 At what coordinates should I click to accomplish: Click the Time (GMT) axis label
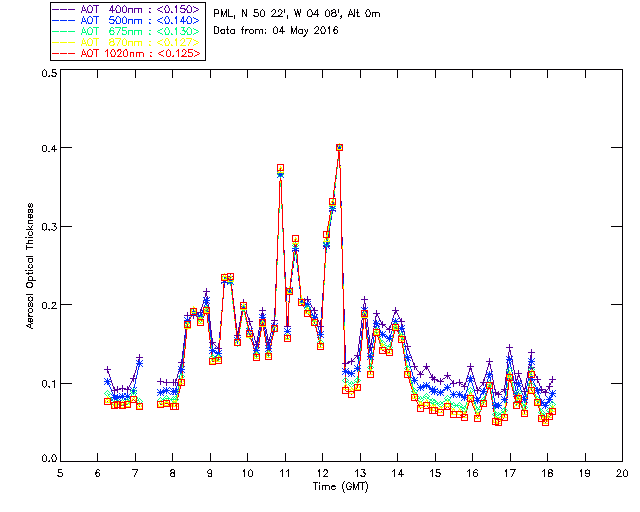point(341,487)
